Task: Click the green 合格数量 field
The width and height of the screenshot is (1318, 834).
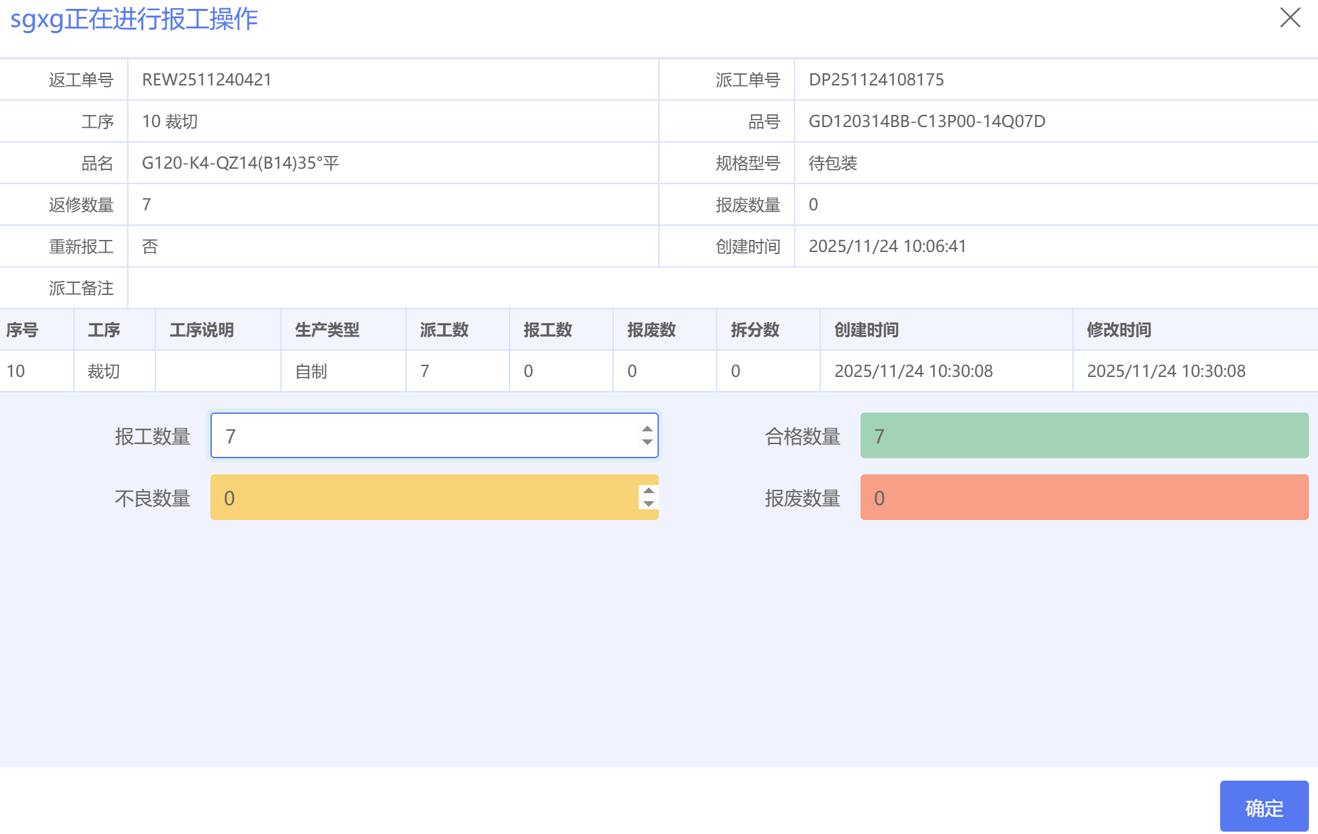Action: pyautogui.click(x=1083, y=436)
